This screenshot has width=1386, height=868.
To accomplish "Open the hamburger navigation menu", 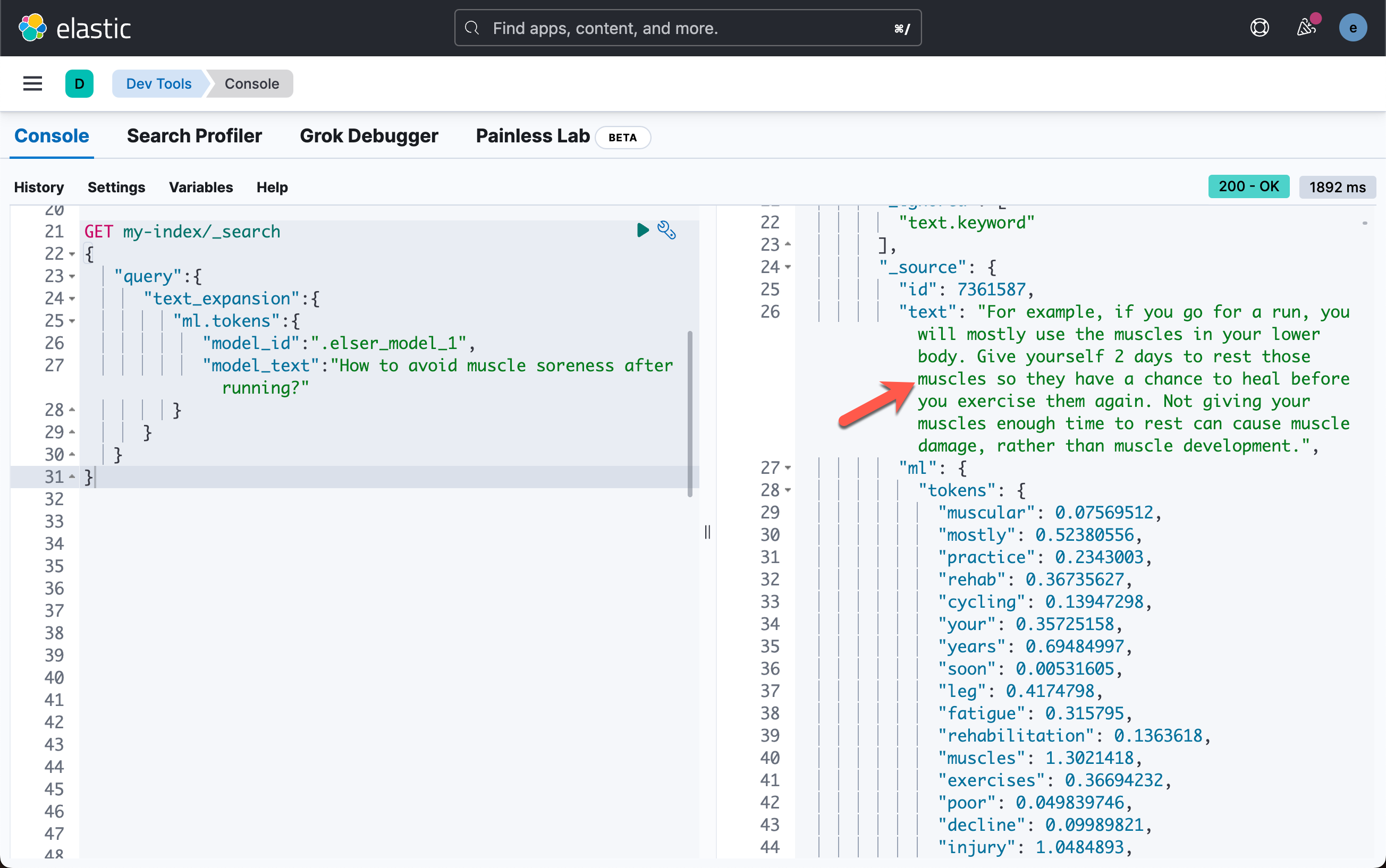I will (32, 84).
